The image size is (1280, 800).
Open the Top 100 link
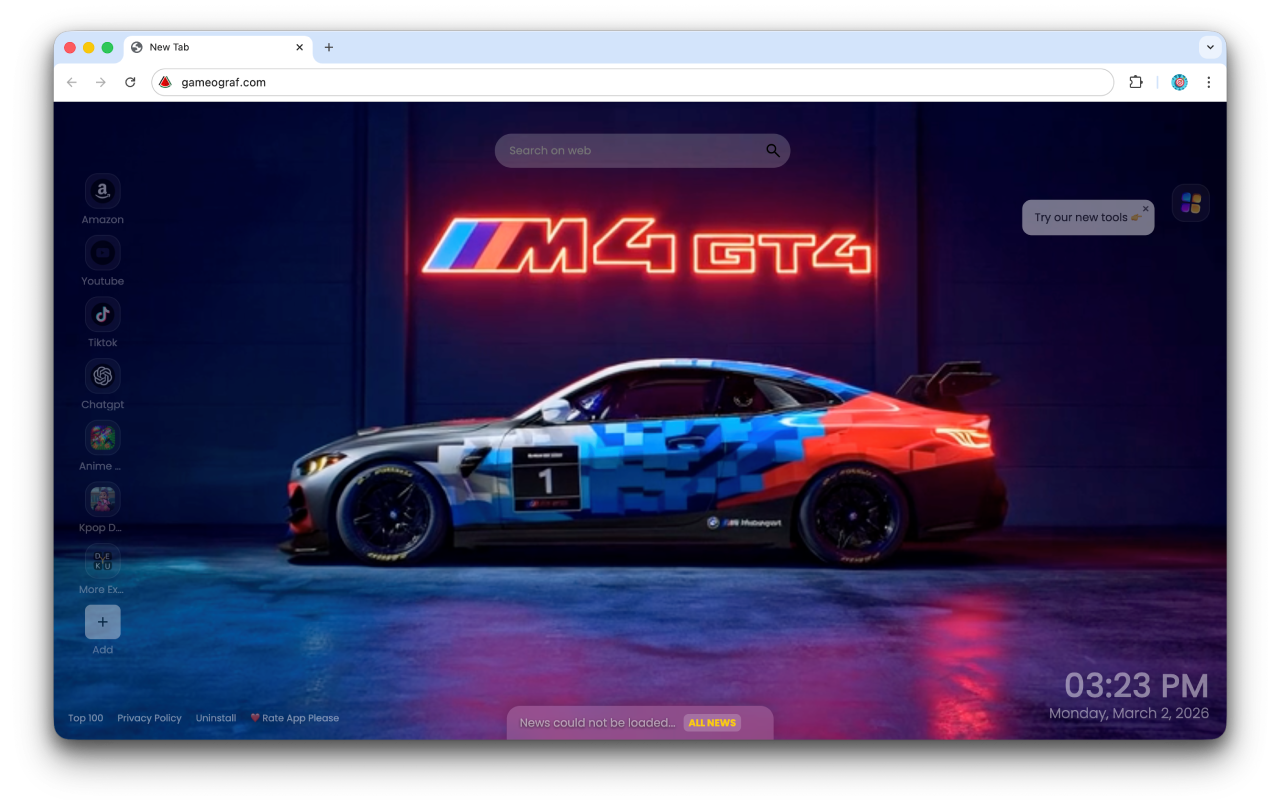(85, 717)
